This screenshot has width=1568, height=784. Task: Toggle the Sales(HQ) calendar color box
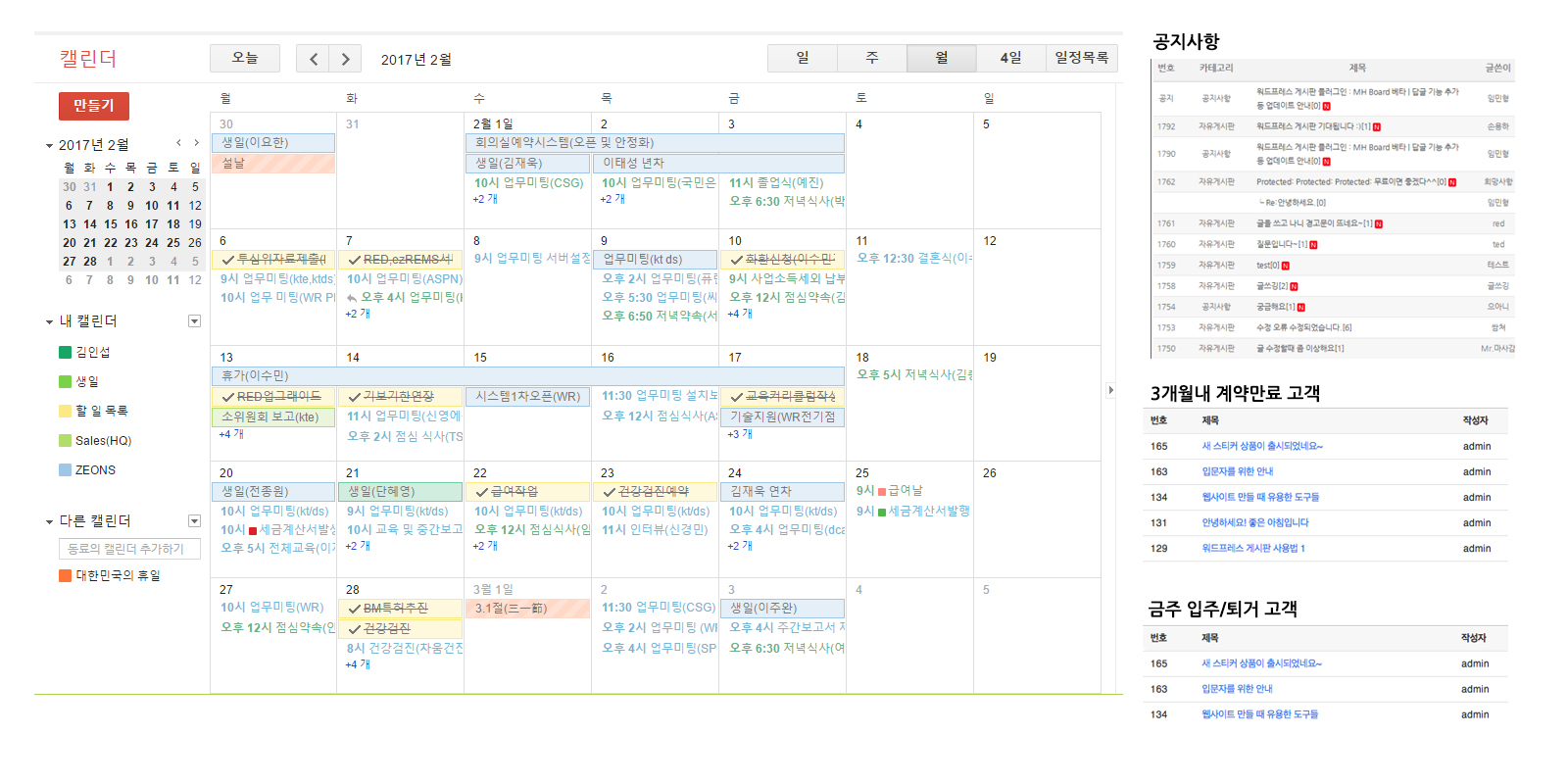click(66, 441)
